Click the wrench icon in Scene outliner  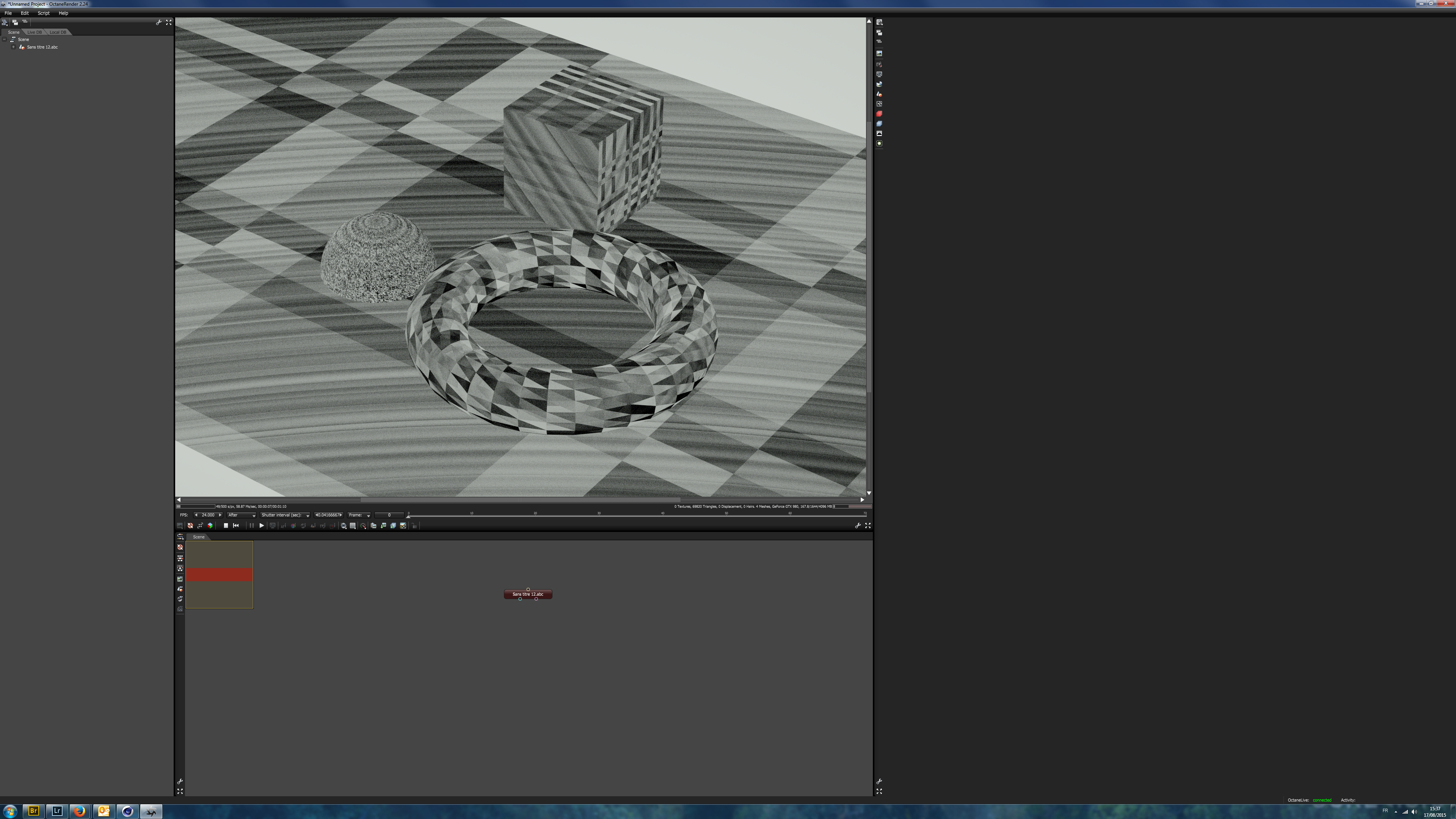(159, 22)
